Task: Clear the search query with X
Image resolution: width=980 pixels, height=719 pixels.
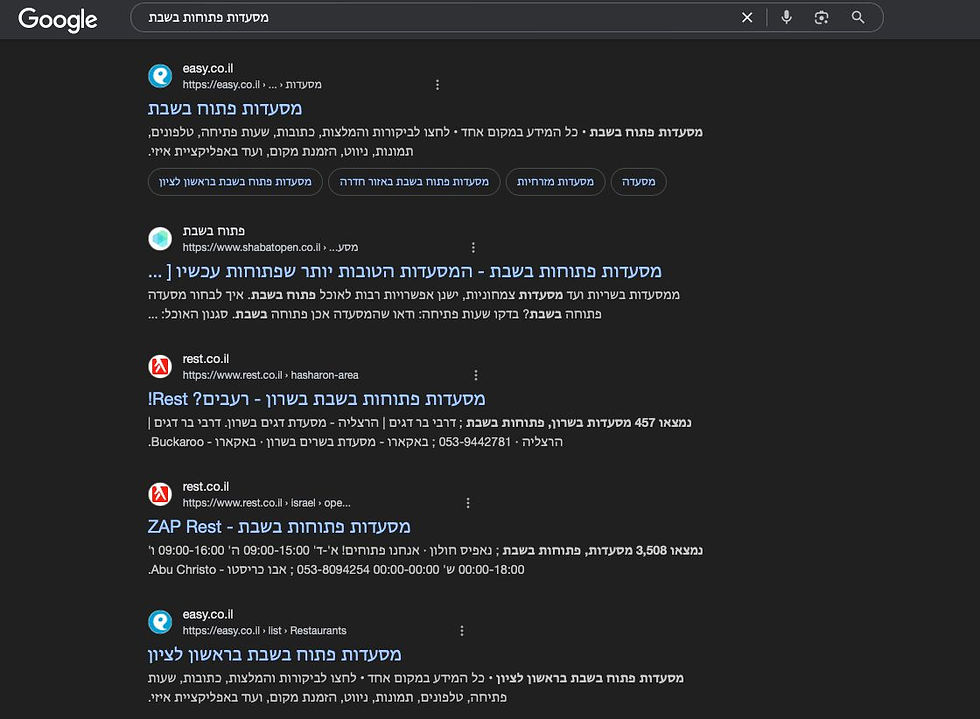Action: click(x=747, y=18)
